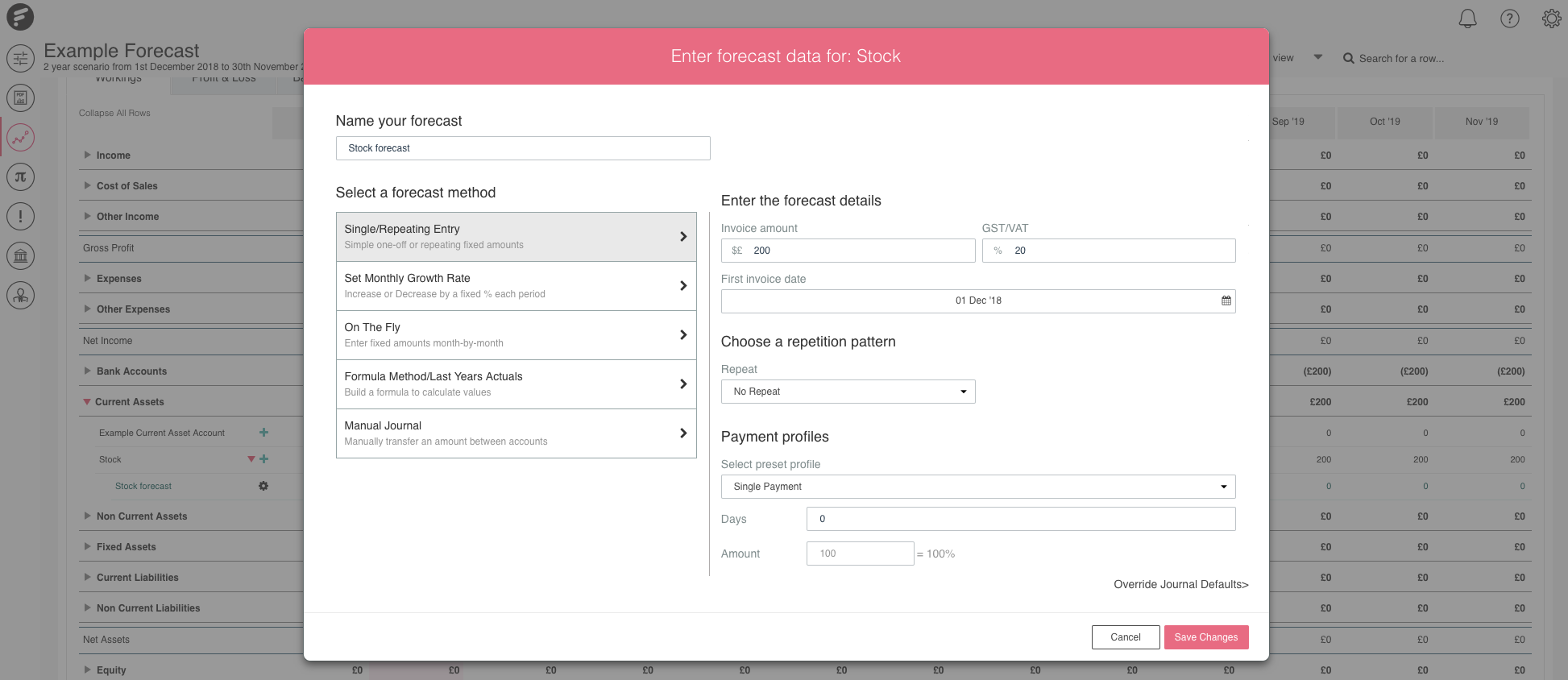Screen dimensions: 1568x680
Task: Open gear settings for Stock forecast row
Action: (x=263, y=486)
